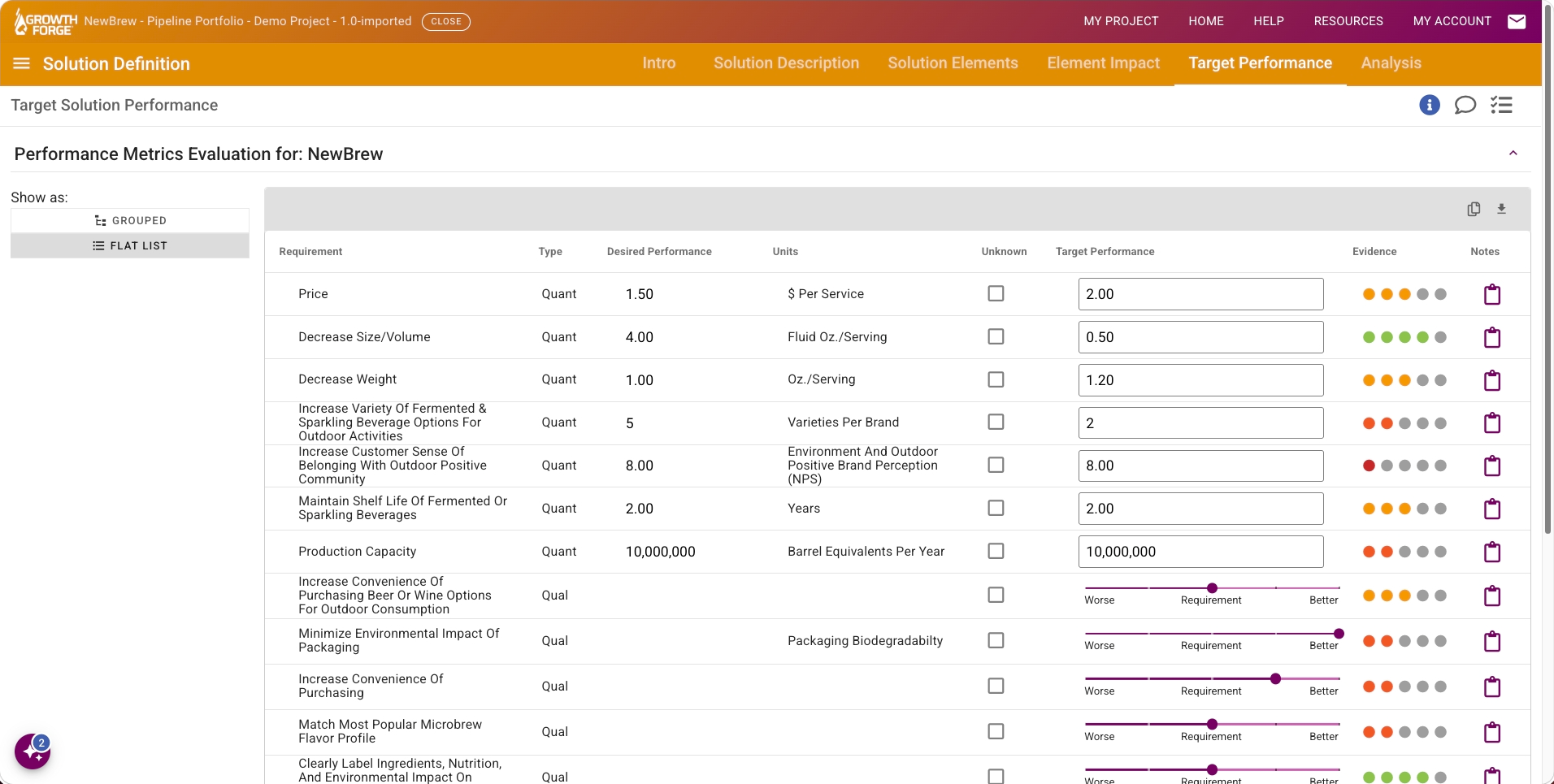Image resolution: width=1554 pixels, height=784 pixels.
Task: Click slider handle for Increase Convenience Of Purchasing
Action: [x=1275, y=679]
